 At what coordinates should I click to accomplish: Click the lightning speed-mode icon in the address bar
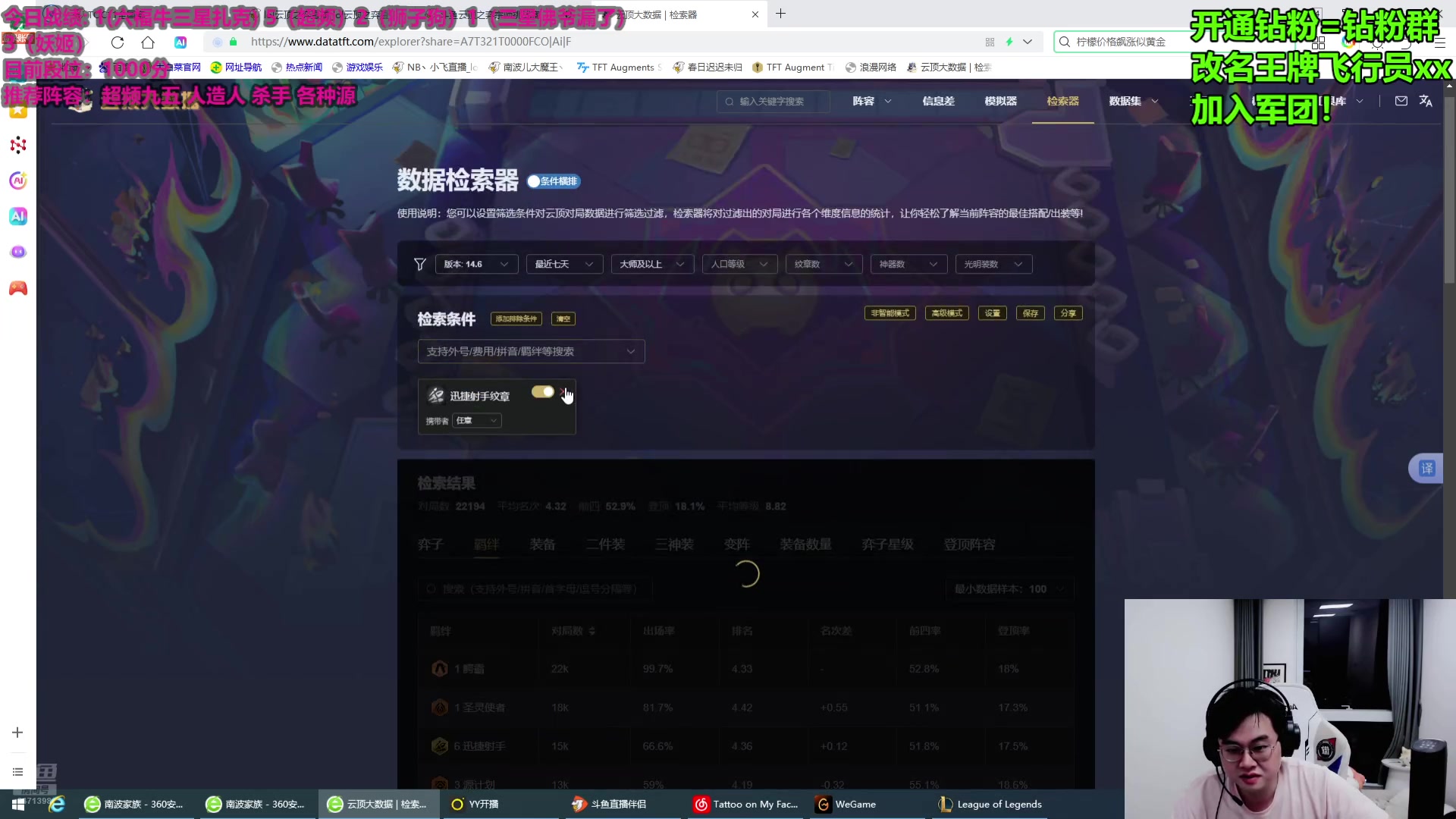click(1009, 42)
